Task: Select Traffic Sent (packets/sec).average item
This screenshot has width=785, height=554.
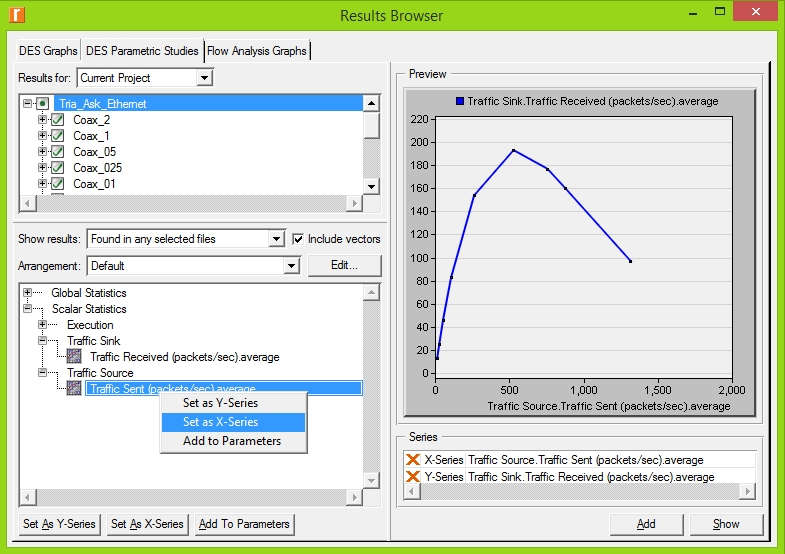Action: [223, 388]
